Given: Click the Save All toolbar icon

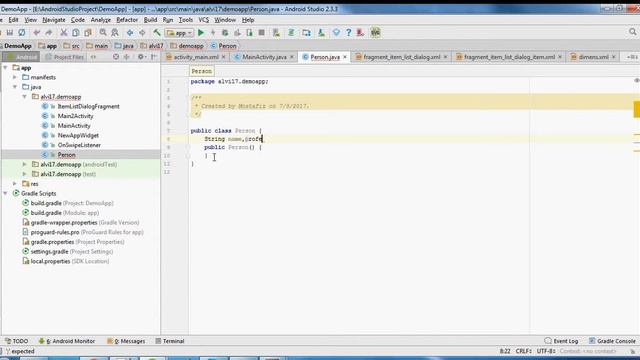Looking at the screenshot, I should coord(10,32).
